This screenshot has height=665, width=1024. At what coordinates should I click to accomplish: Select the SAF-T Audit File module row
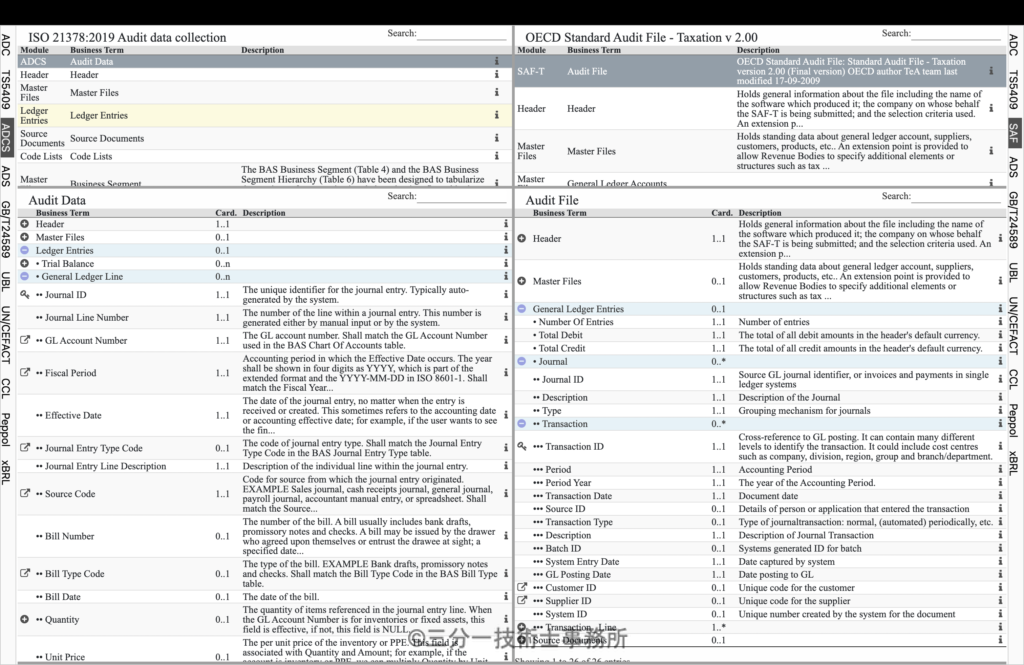pyautogui.click(x=760, y=71)
